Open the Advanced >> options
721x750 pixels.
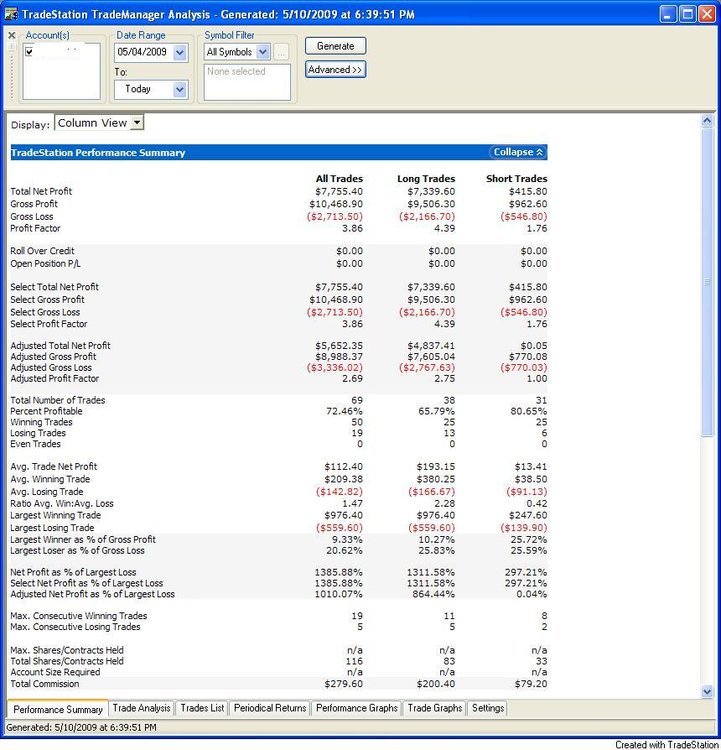click(335, 69)
